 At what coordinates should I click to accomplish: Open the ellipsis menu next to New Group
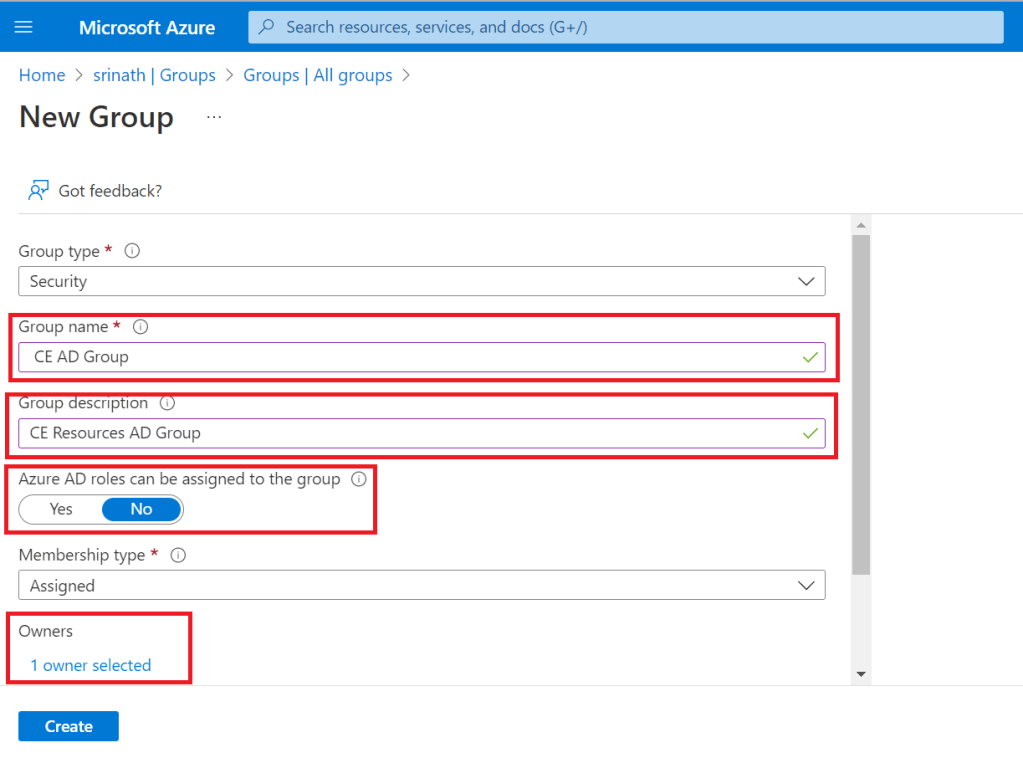coord(214,117)
